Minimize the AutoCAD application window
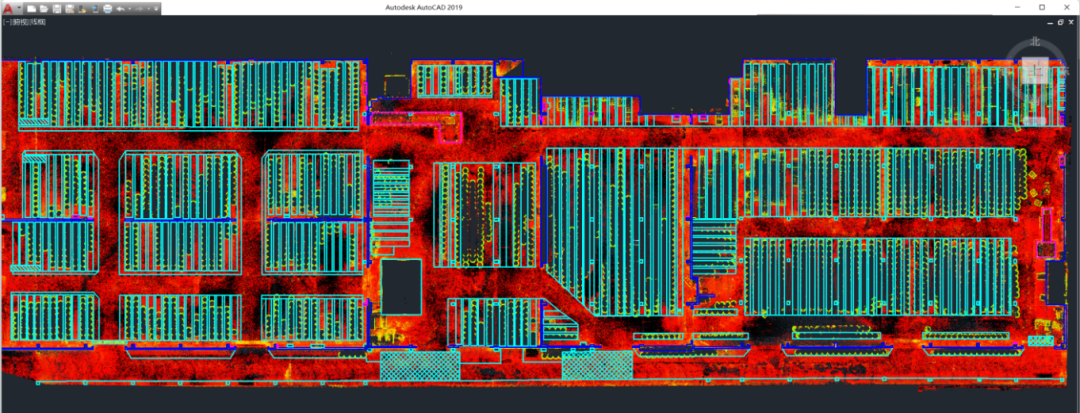 (1017, 7)
